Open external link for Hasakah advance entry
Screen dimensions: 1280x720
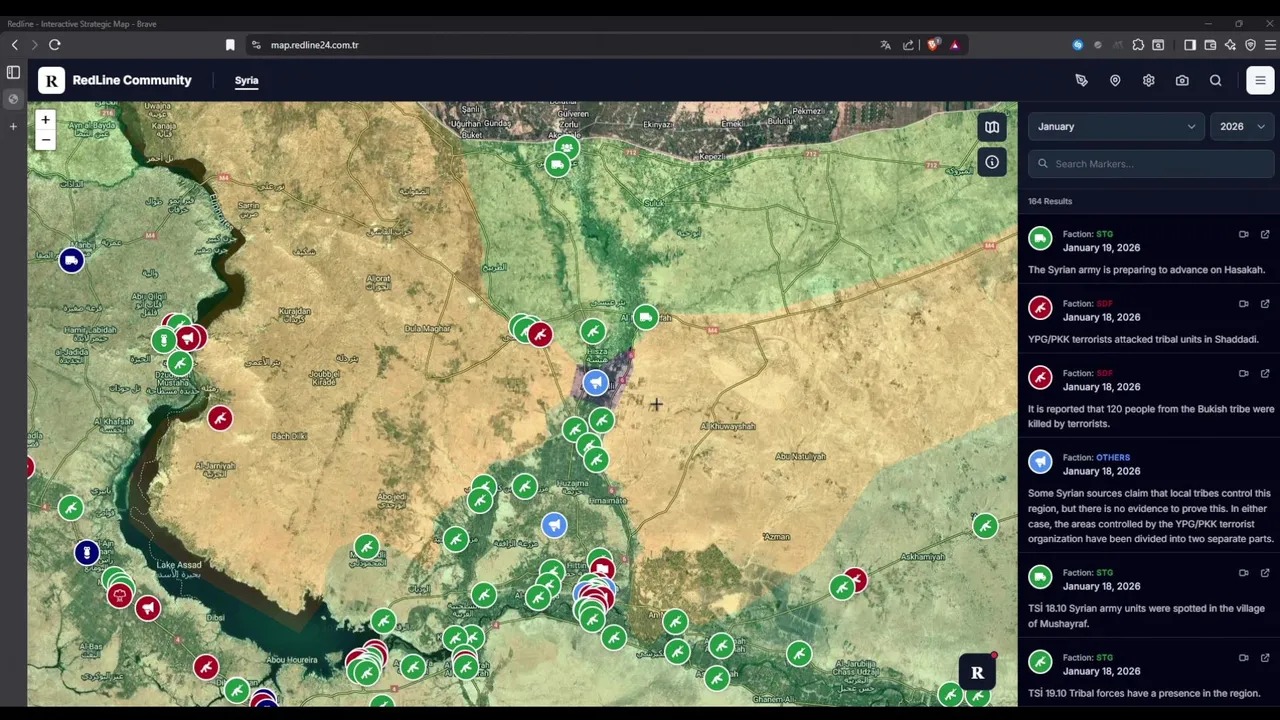pos(1265,234)
